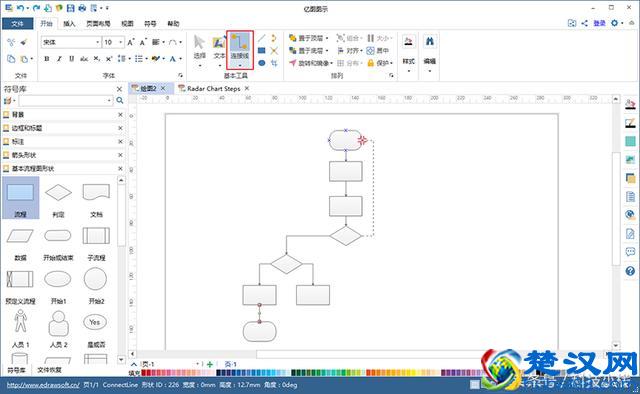
Task: Open the settings gear at top right
Action: coord(614,23)
